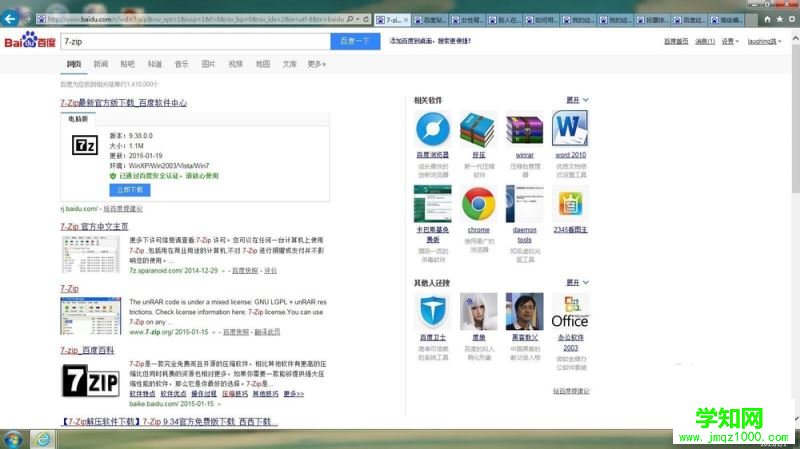Go back with the browser back arrow
The height and width of the screenshot is (449, 800).
click(x=10, y=19)
